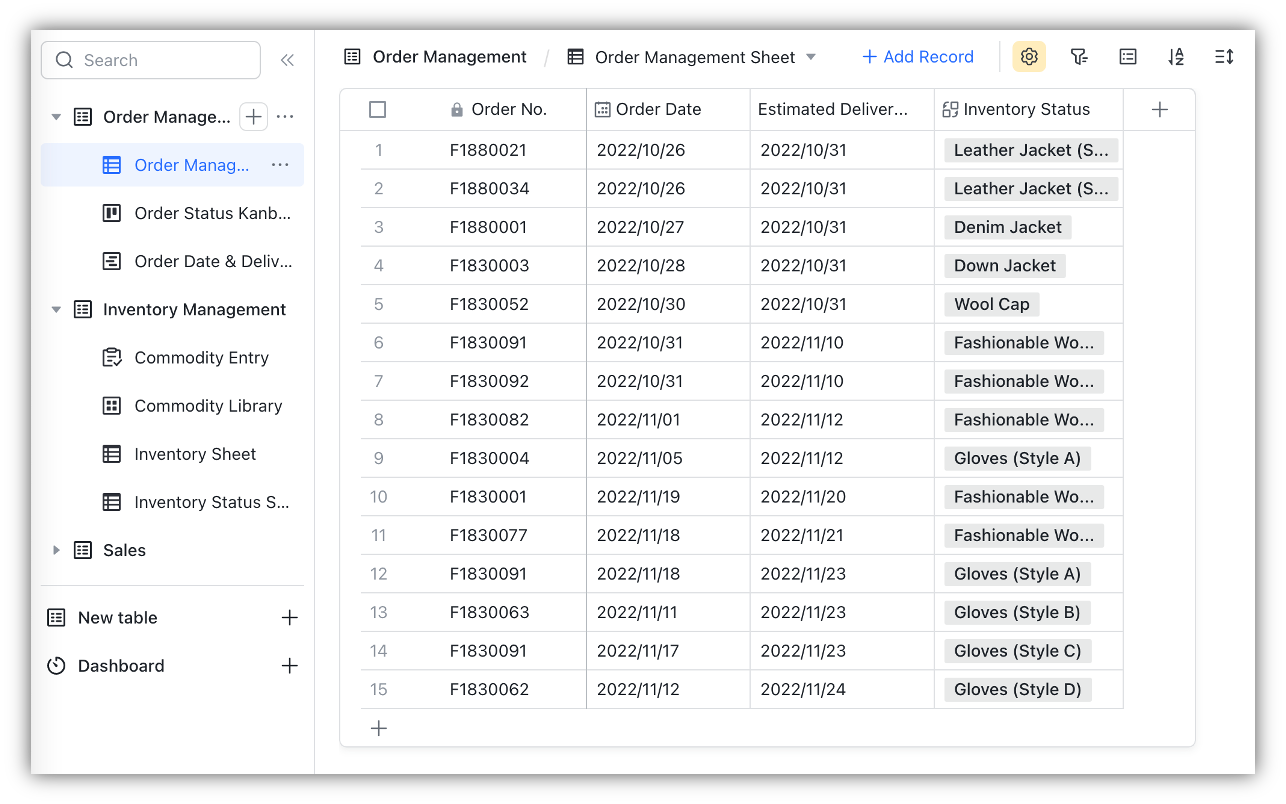Add a new column with the header plus
This screenshot has height=804, width=1286.
click(x=1160, y=110)
